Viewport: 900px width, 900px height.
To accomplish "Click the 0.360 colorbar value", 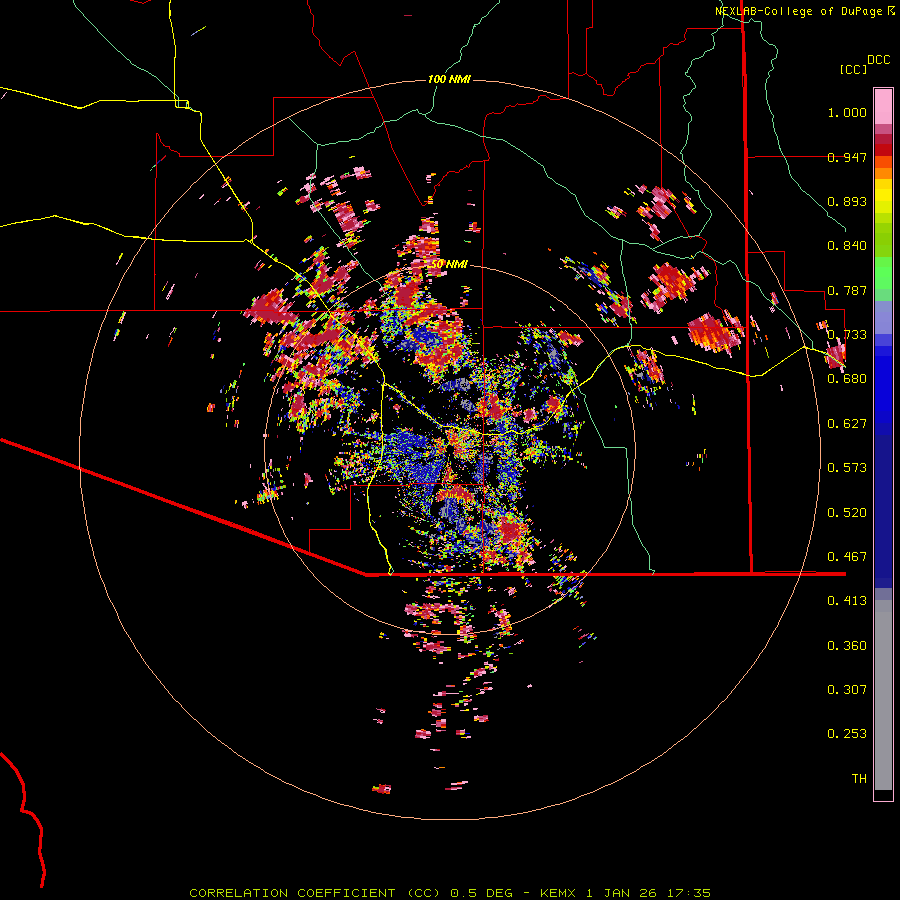I will click(x=847, y=646).
